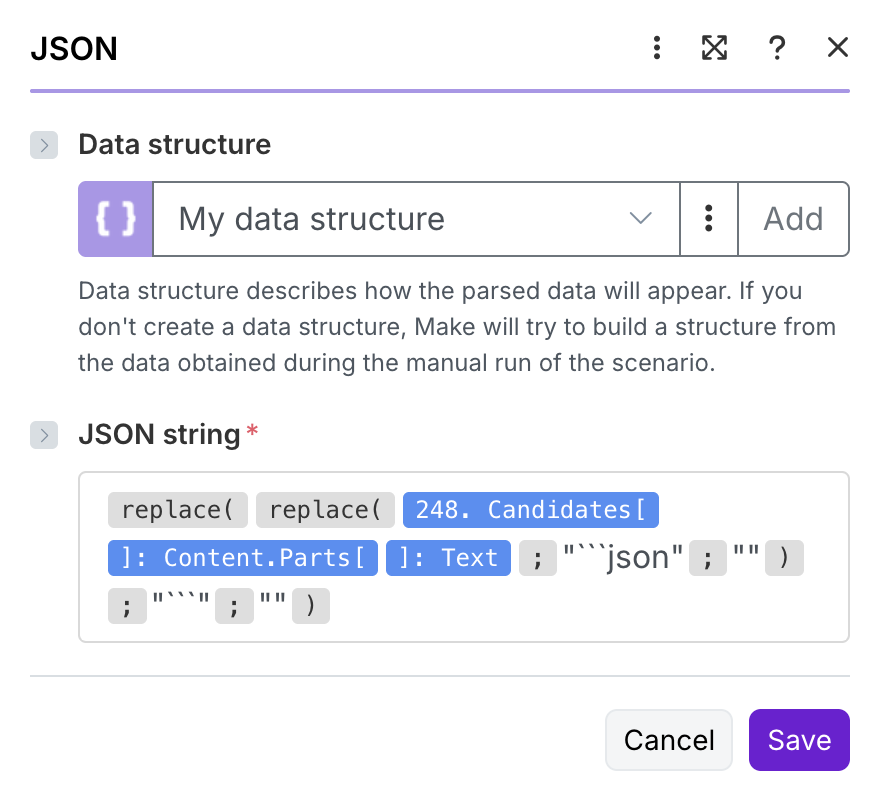Click the first replace( function token

[177, 510]
